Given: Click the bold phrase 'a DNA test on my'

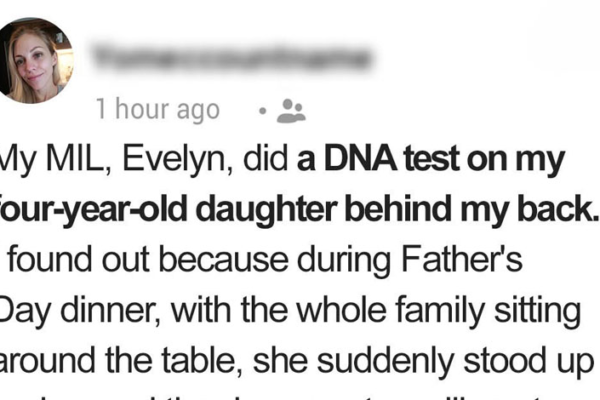Looking at the screenshot, I should pos(434,161).
